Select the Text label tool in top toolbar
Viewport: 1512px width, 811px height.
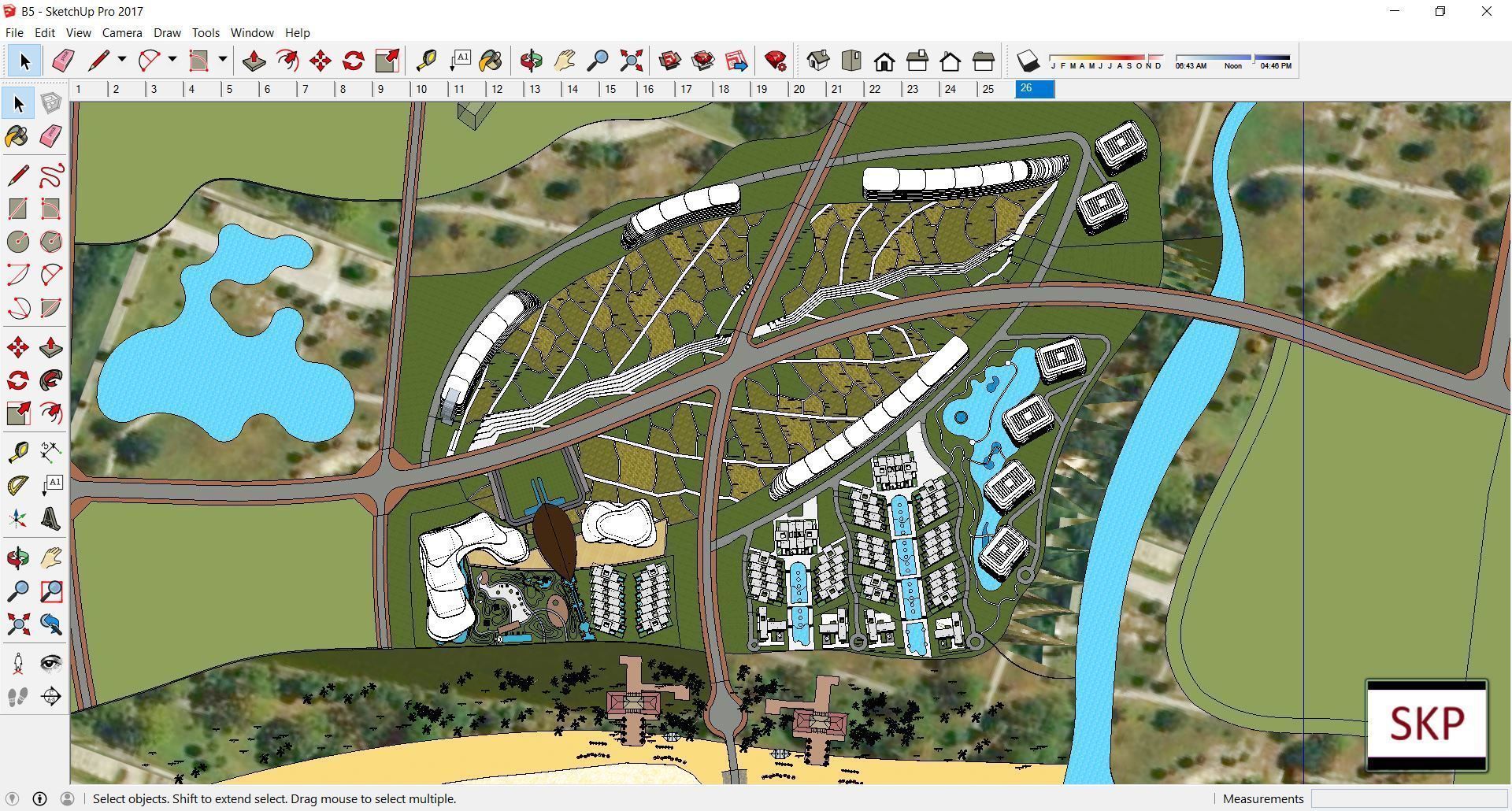pyautogui.click(x=460, y=61)
